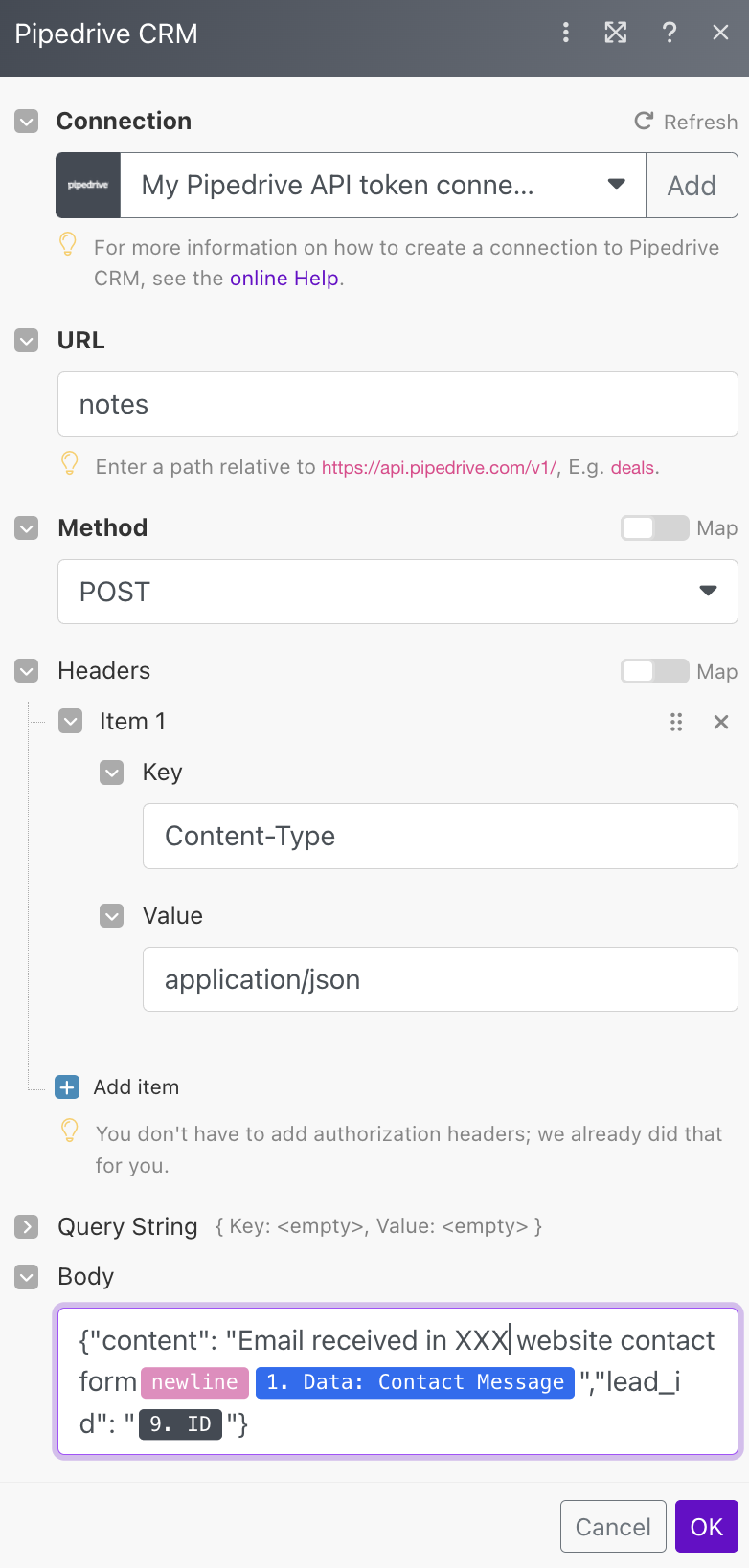Open the question mark help icon
This screenshot has height=1568, width=749.
tap(670, 33)
